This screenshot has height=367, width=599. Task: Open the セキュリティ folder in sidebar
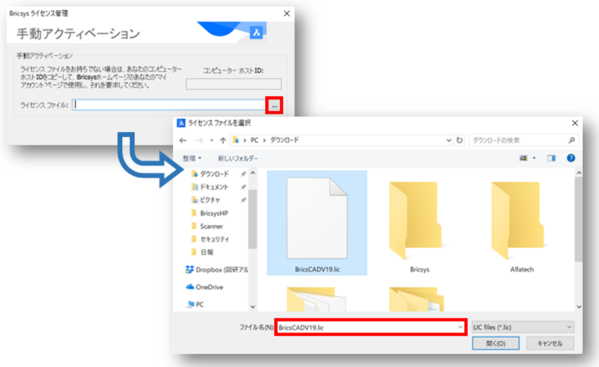click(214, 239)
